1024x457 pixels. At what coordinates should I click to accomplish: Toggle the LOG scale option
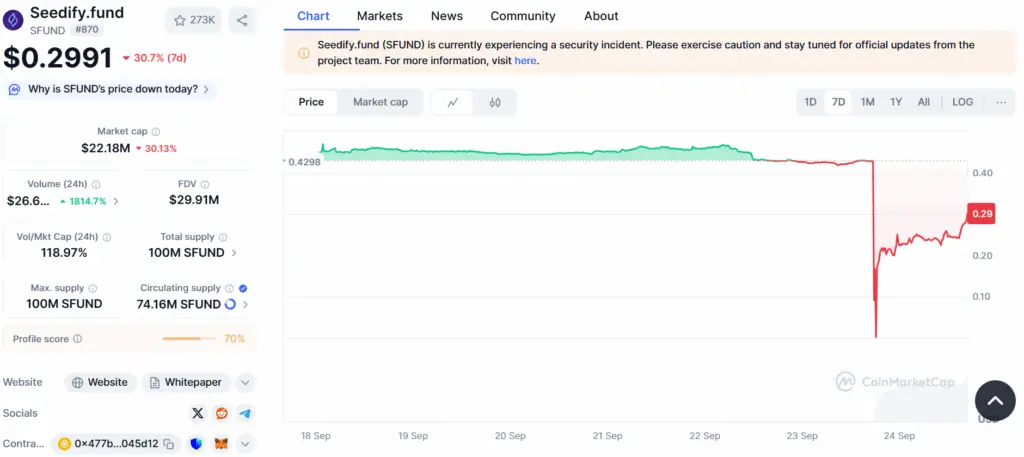click(962, 102)
